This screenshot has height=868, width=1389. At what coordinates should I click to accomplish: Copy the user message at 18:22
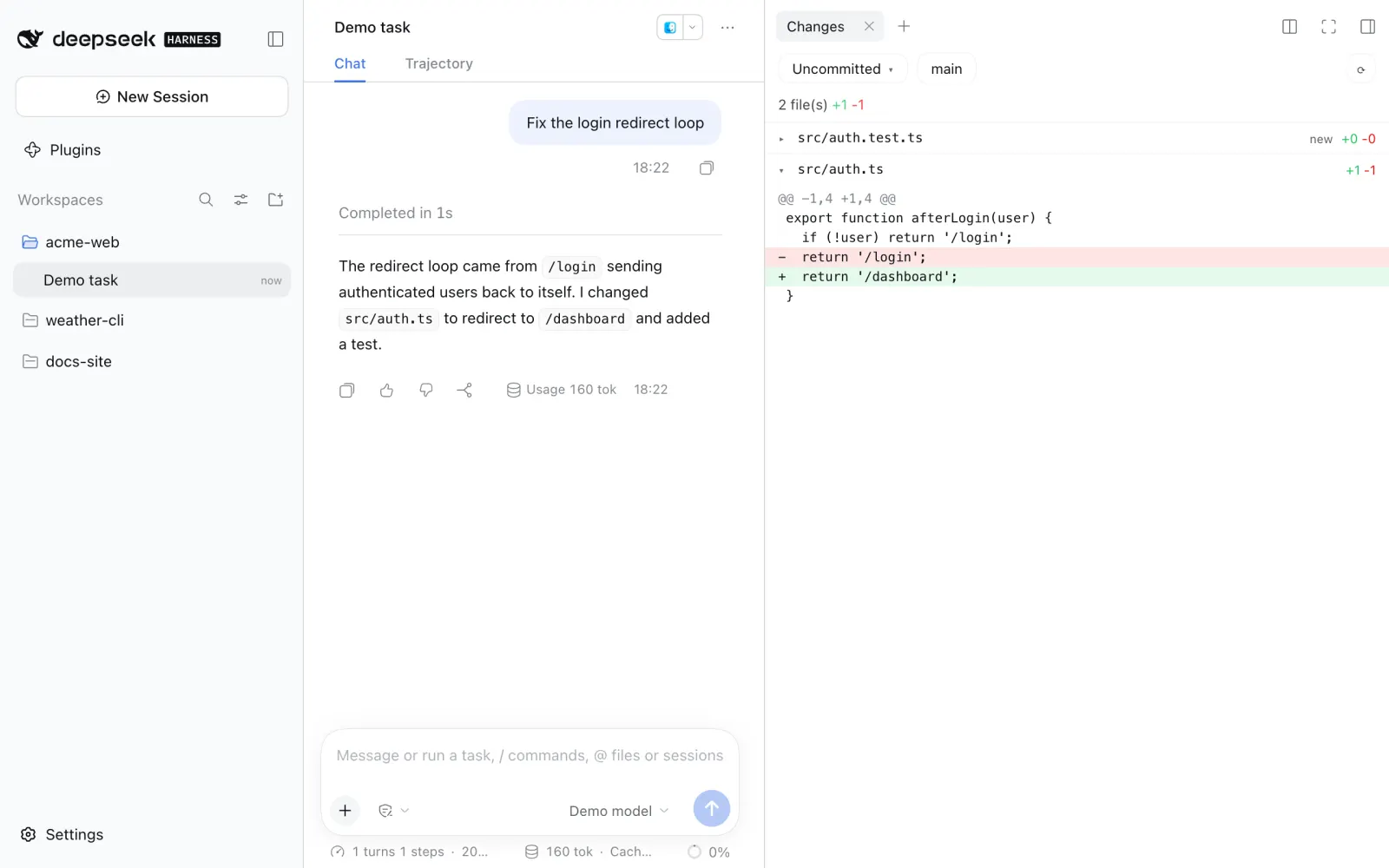point(707,168)
